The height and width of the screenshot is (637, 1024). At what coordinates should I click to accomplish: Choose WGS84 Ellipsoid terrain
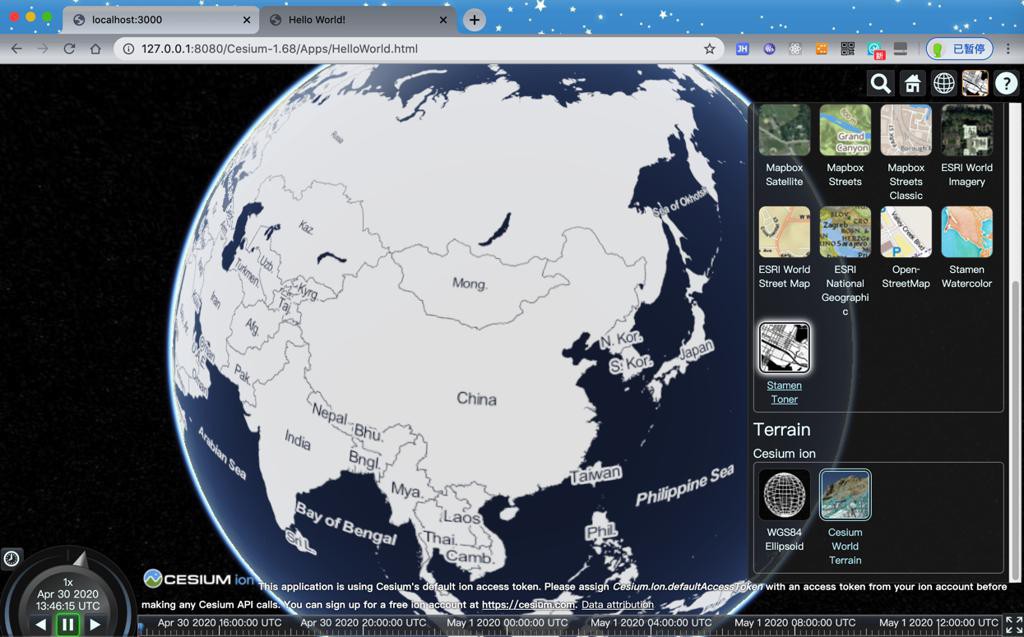(x=784, y=495)
